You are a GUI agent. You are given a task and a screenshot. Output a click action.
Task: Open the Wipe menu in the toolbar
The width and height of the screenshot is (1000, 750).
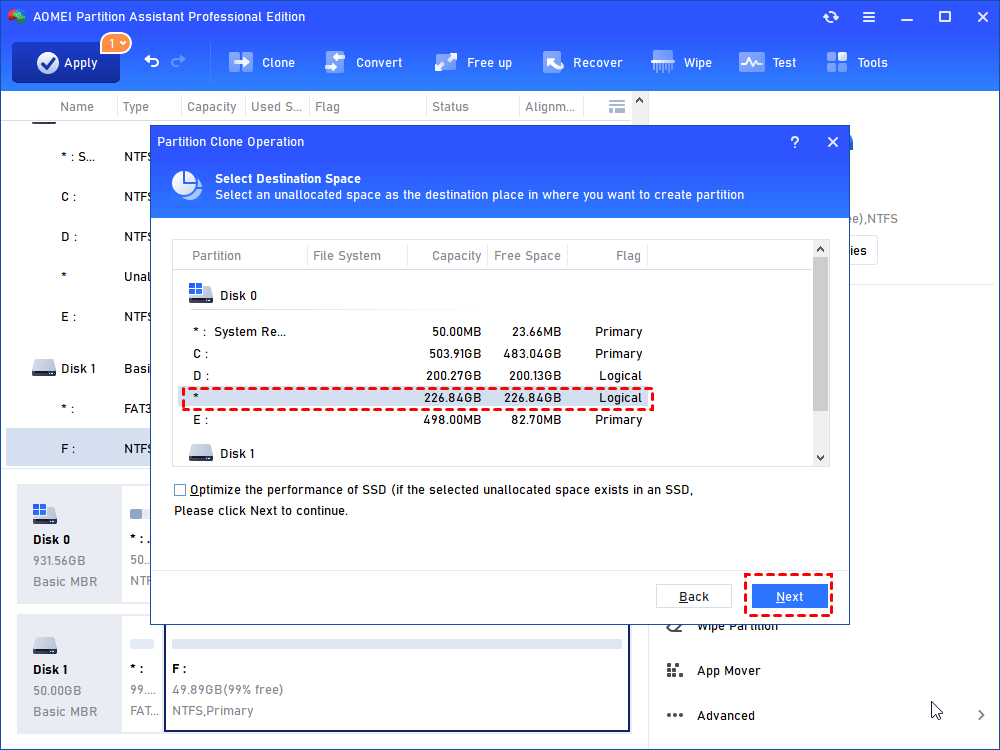click(x=681, y=62)
